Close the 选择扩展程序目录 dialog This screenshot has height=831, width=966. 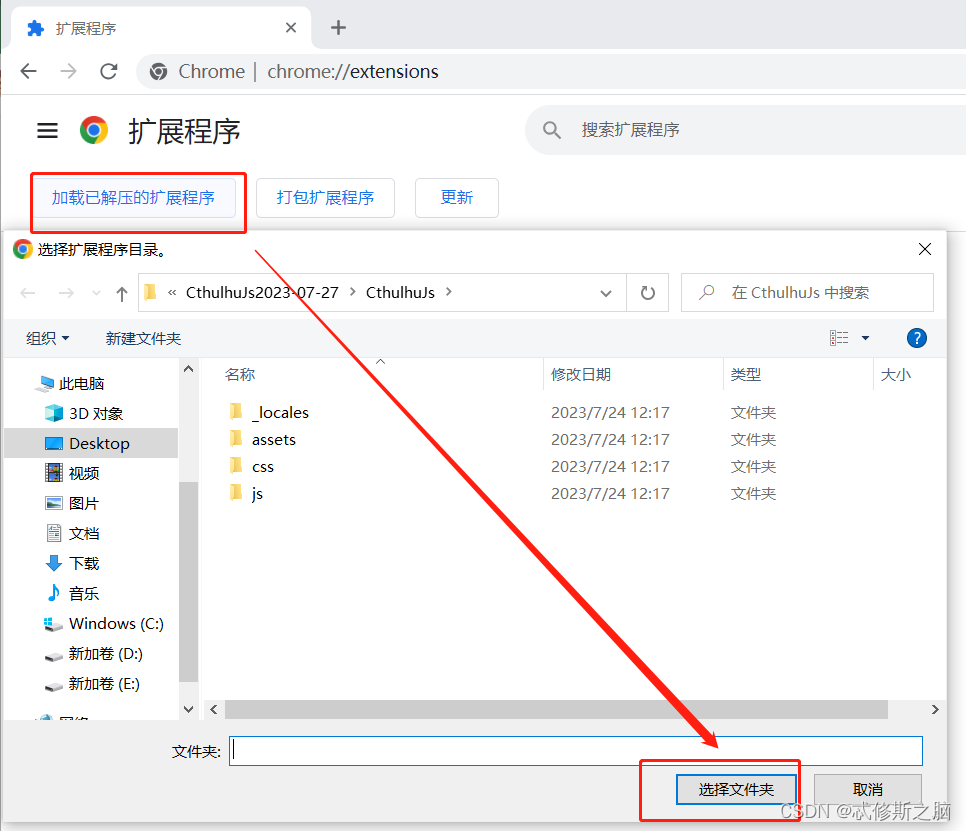tap(925, 249)
